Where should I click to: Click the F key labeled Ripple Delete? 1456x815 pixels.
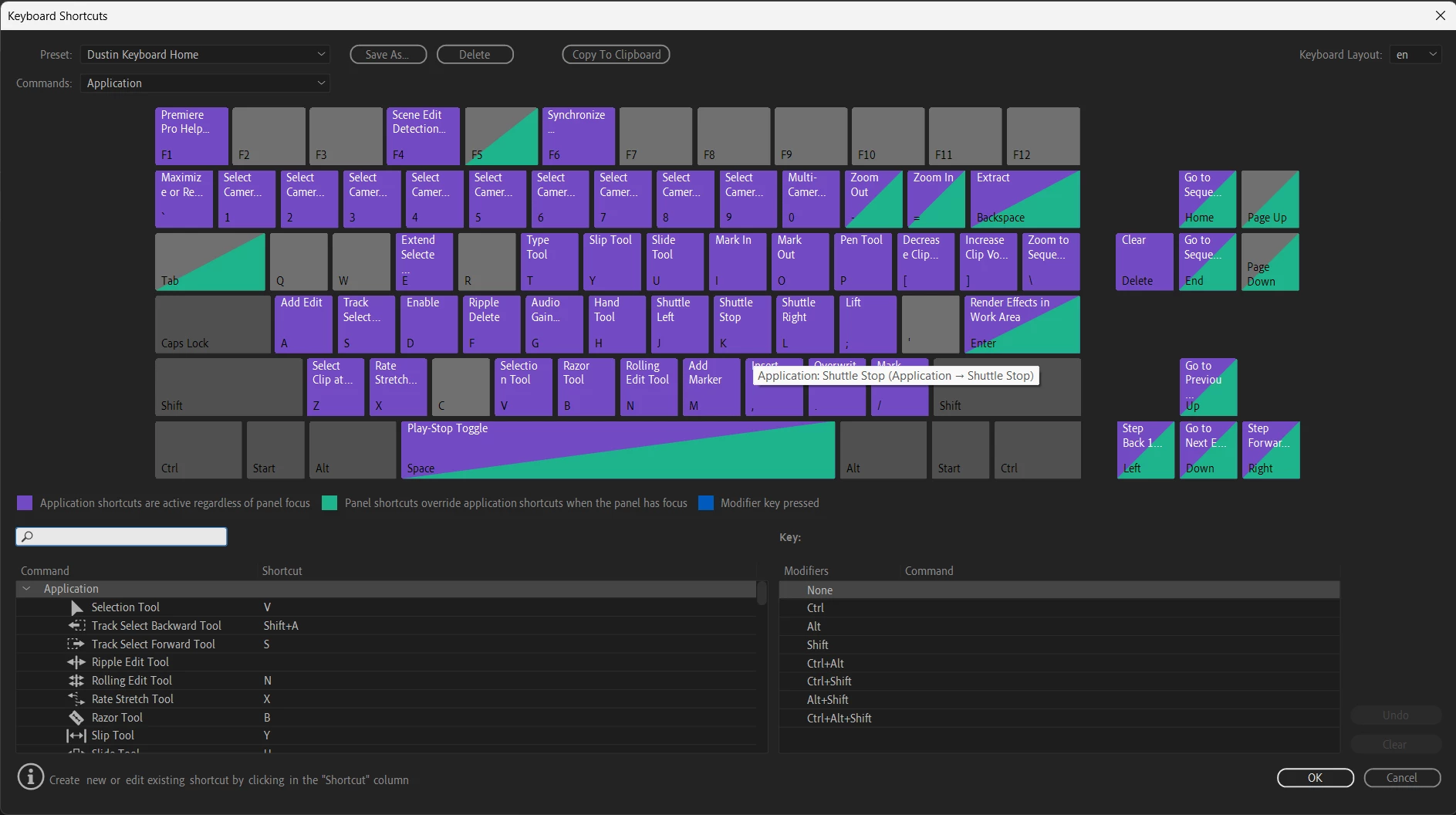[492, 324]
